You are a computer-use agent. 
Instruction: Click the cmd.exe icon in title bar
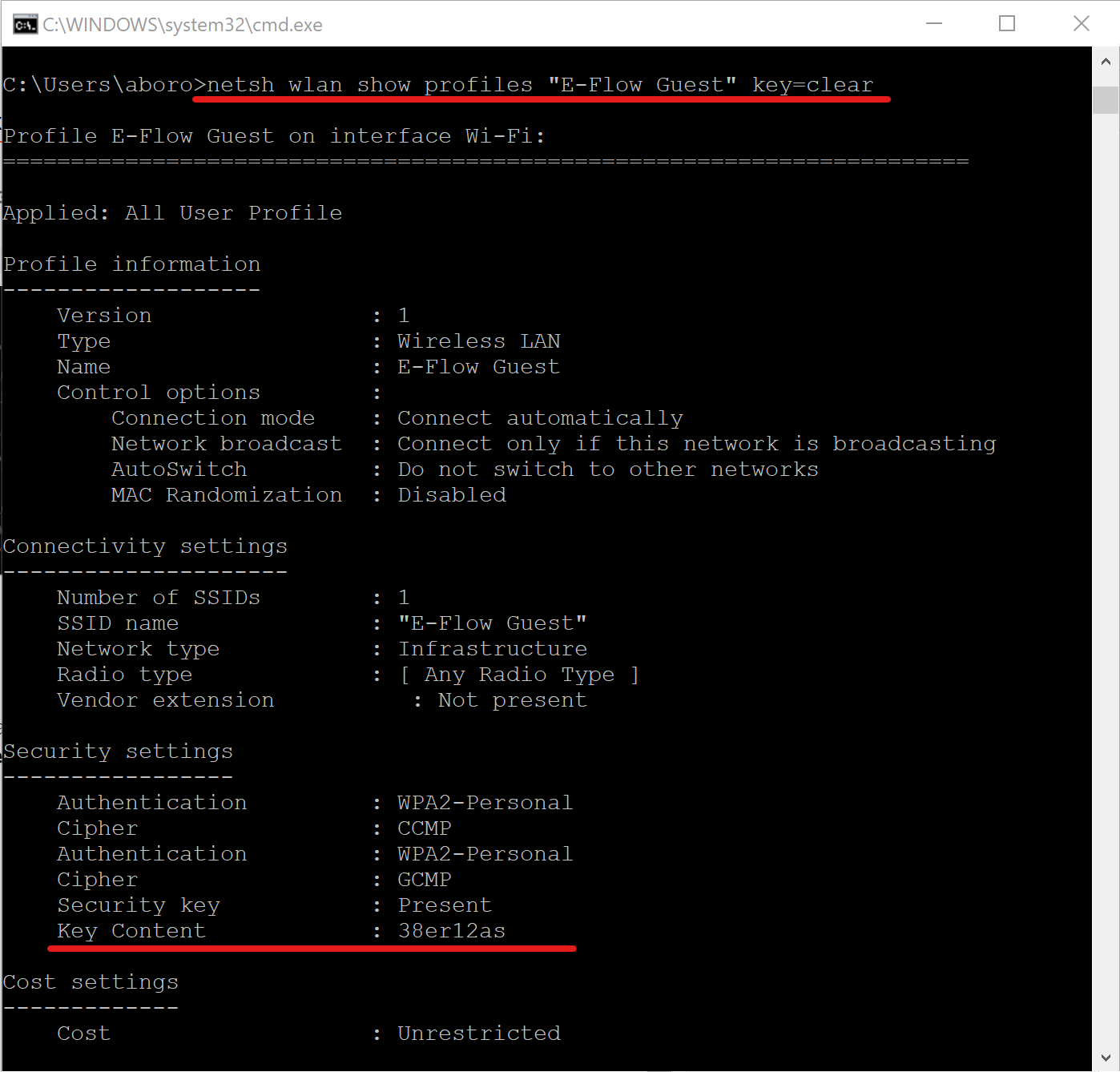click(x=25, y=25)
